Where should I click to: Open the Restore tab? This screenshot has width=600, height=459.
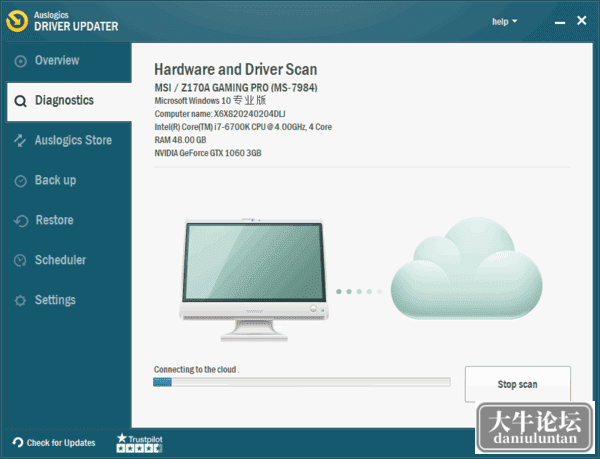click(69, 220)
